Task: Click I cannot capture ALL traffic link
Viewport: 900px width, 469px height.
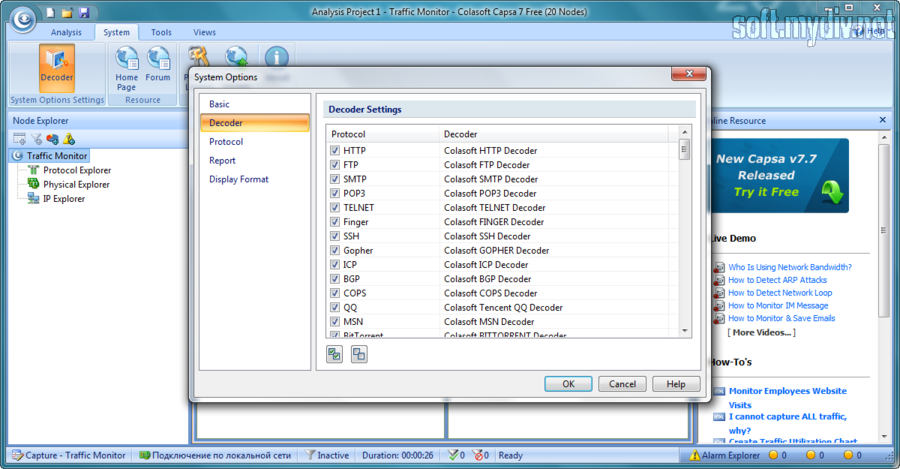Action: click(x=788, y=424)
